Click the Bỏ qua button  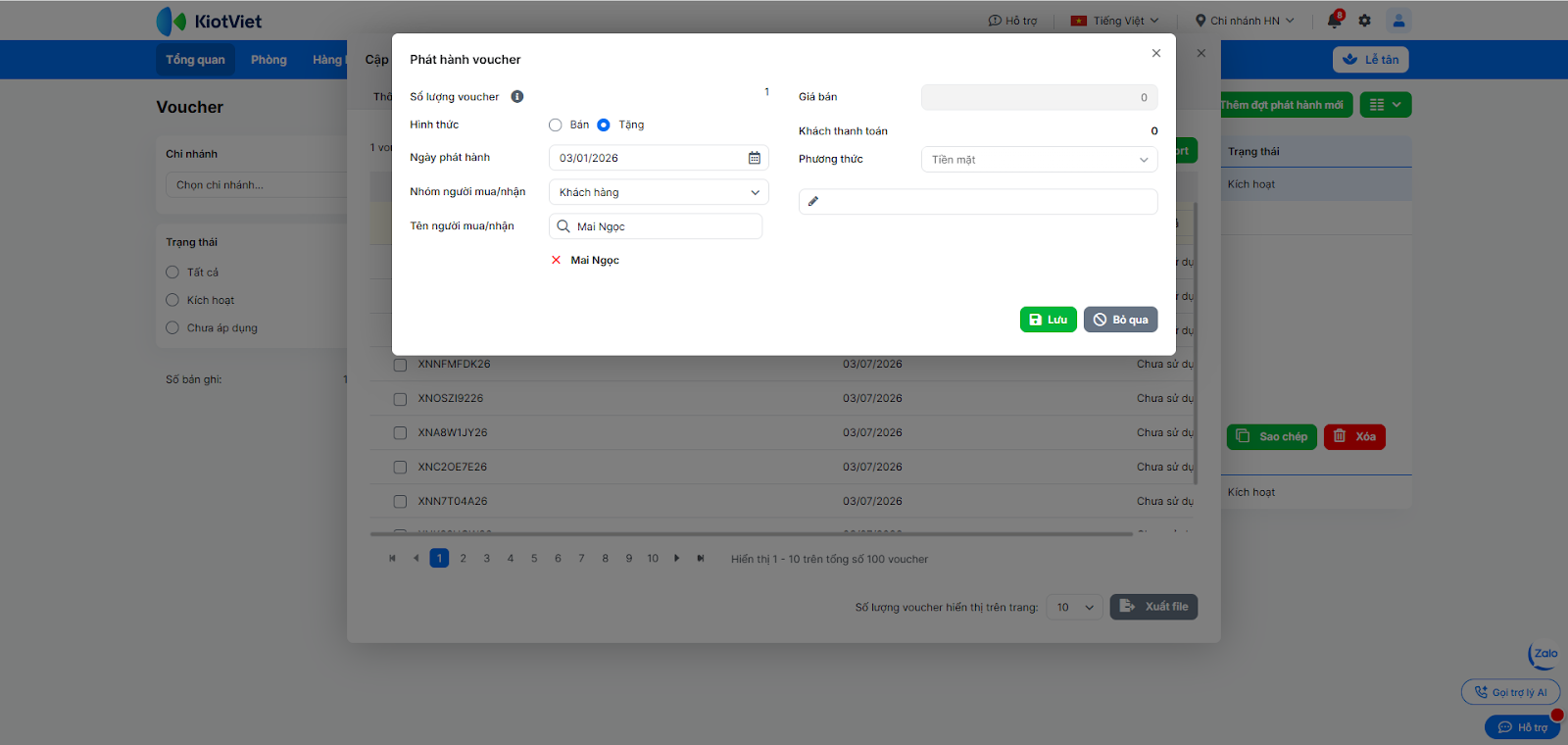(x=1121, y=320)
